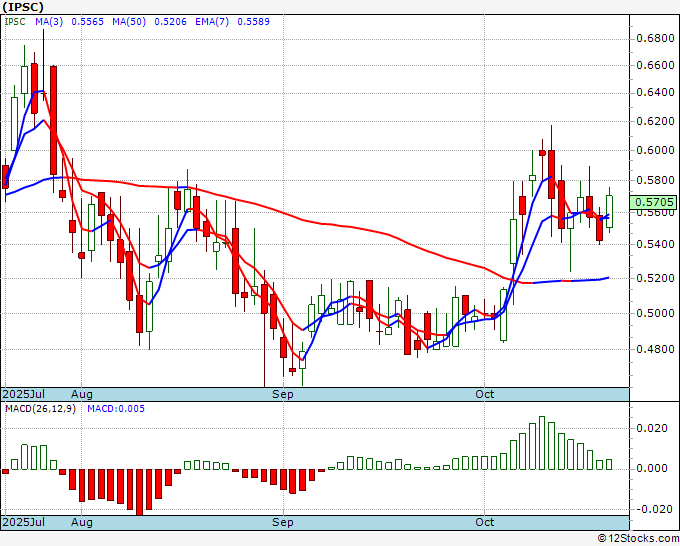Viewport: 680px width, 546px height.
Task: Click the 0.000 MACD axis label
Action: point(652,468)
